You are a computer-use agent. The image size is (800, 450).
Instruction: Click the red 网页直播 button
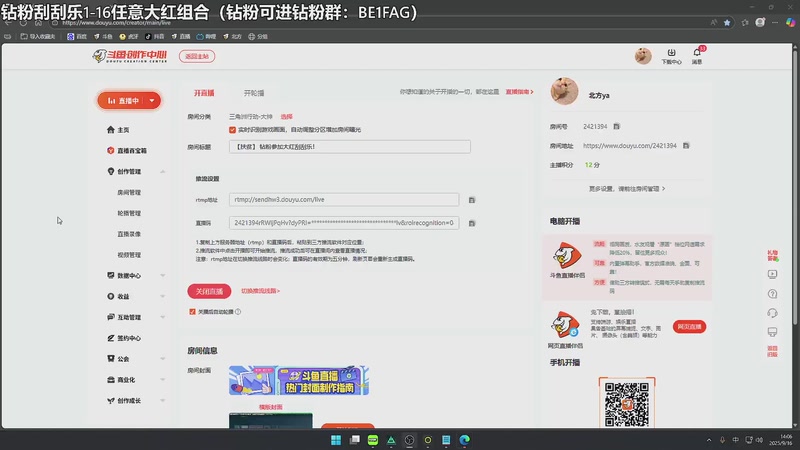689,327
